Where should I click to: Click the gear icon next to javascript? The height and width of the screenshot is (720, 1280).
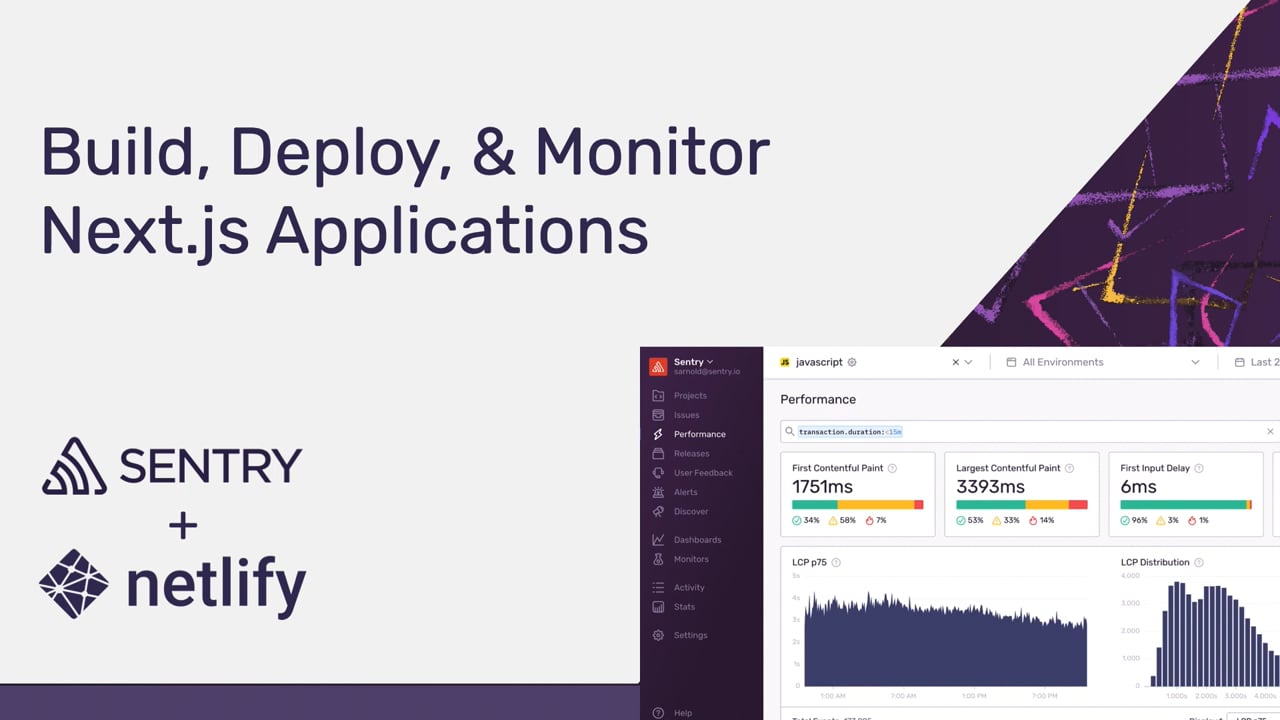tap(852, 362)
